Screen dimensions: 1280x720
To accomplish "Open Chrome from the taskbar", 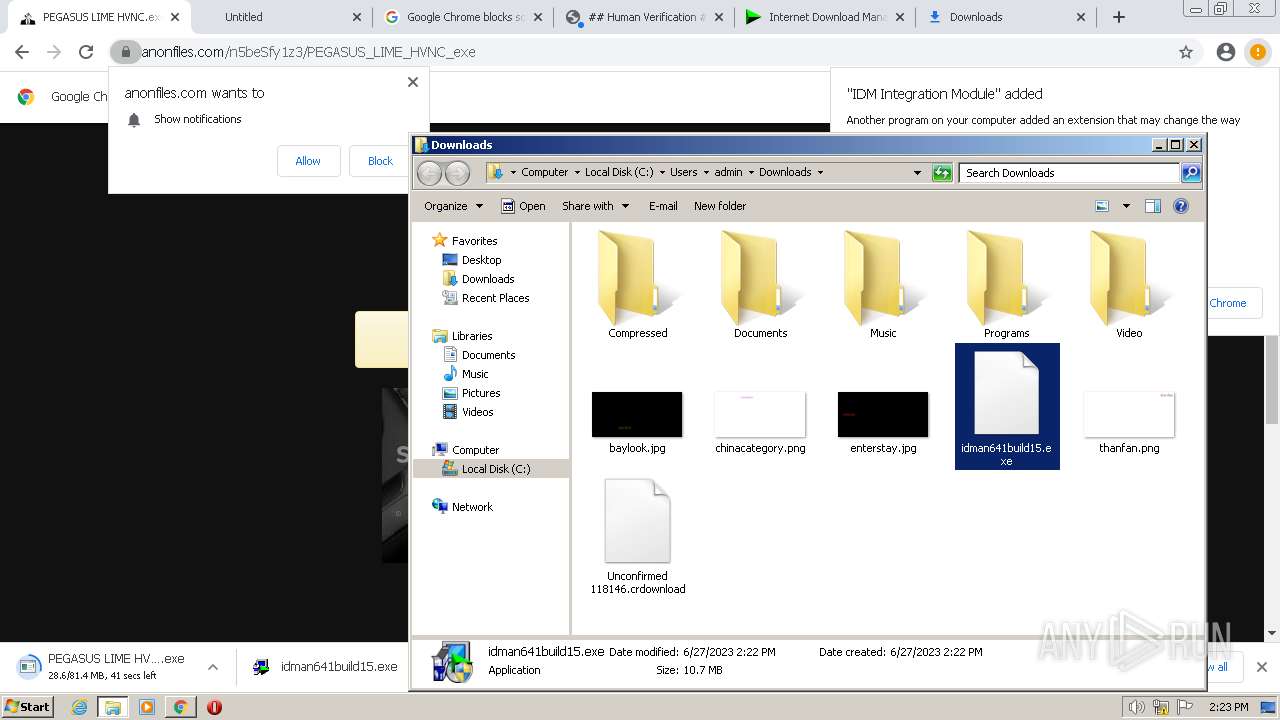I will pos(180,707).
